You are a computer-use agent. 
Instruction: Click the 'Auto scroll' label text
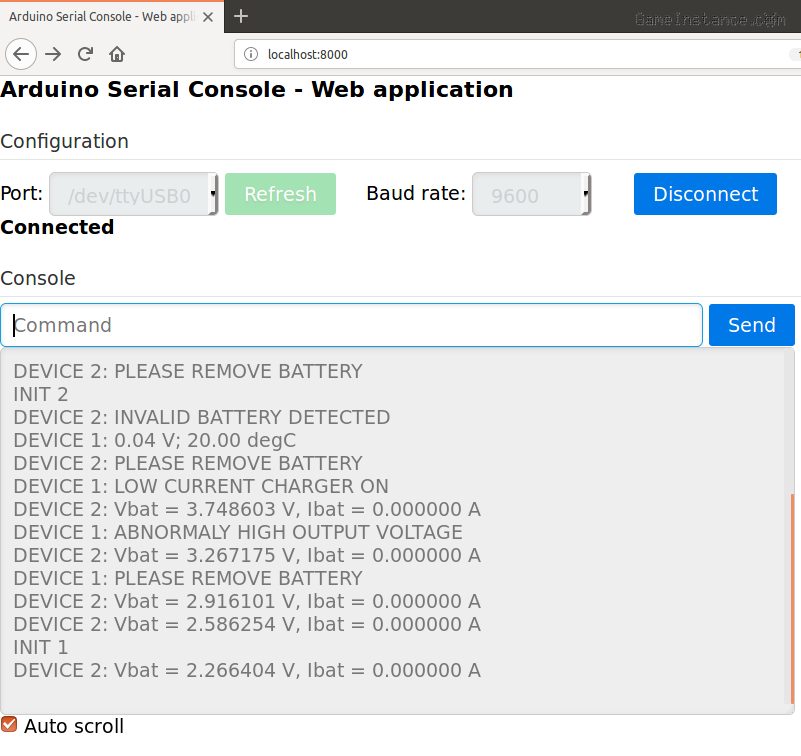pyautogui.click(x=74, y=726)
